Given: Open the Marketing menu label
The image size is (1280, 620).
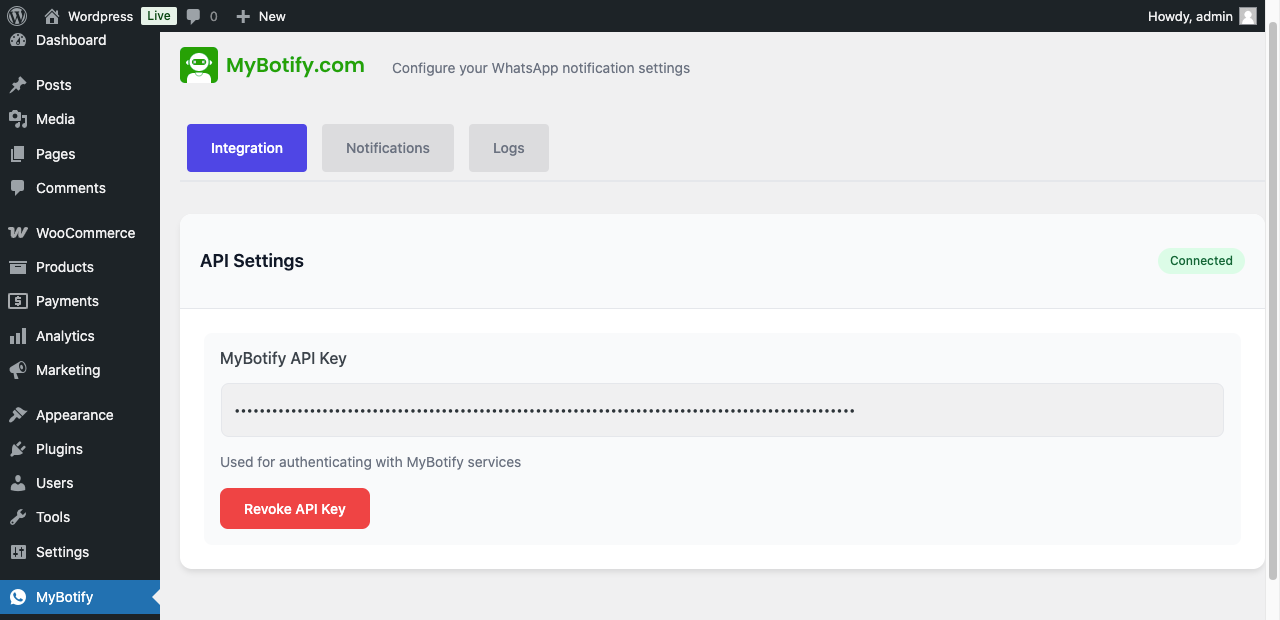Looking at the screenshot, I should tap(68, 370).
